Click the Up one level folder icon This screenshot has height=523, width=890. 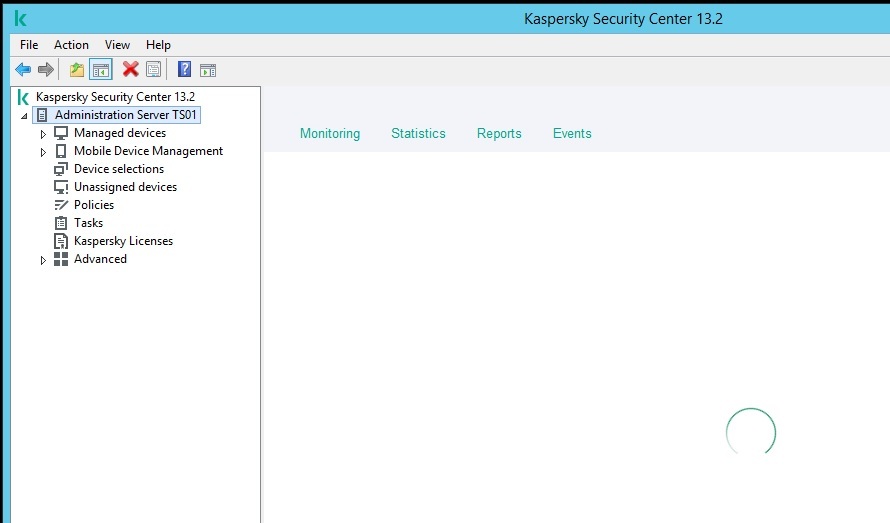77,70
